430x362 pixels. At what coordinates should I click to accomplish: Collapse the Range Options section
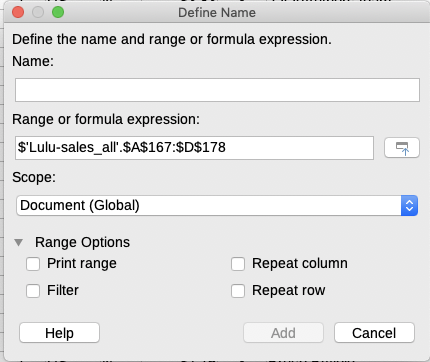tap(19, 242)
